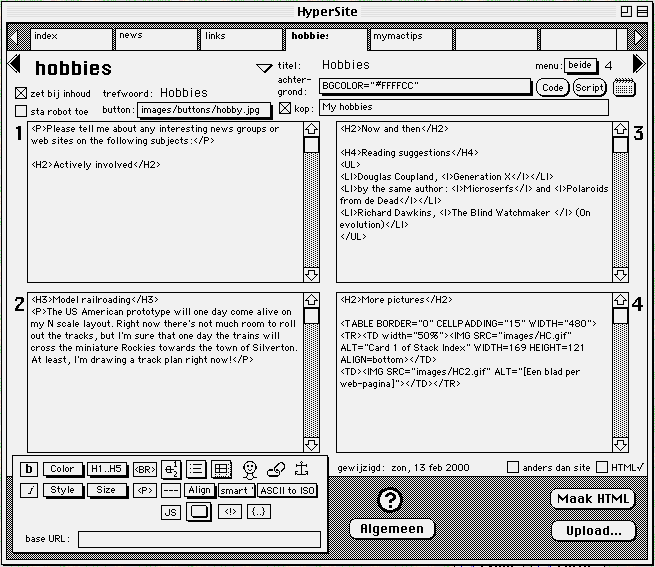Switch to the index tab
Image resolution: width=655 pixels, height=567 pixels.
click(x=71, y=39)
